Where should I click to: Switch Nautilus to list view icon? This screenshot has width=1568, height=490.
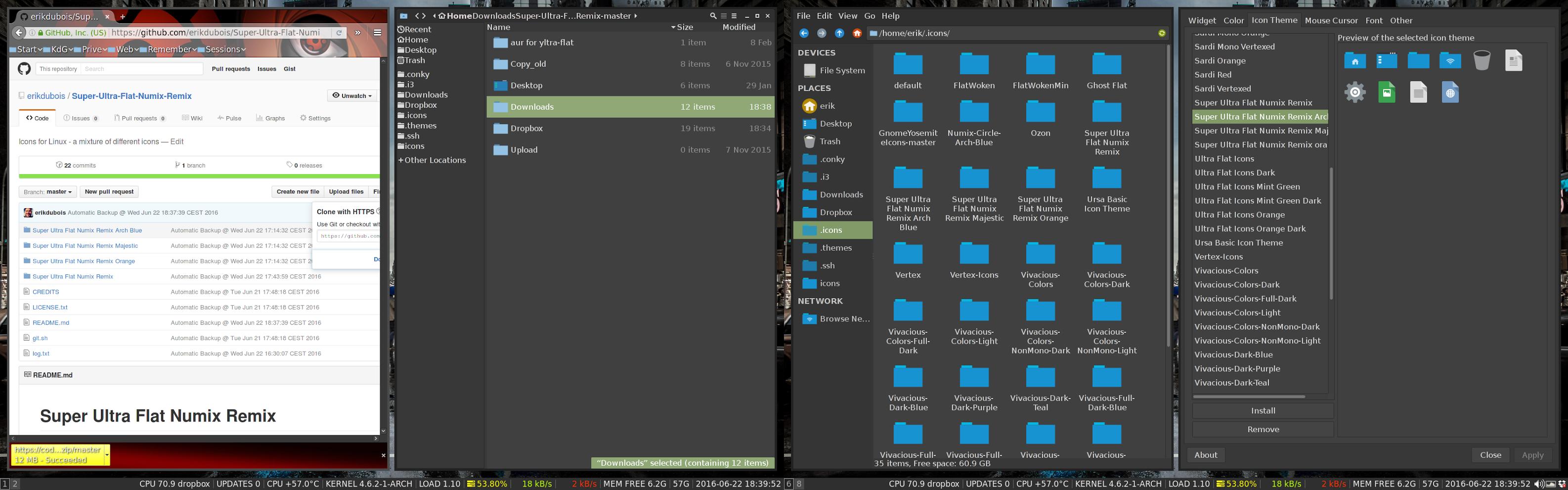(x=724, y=16)
